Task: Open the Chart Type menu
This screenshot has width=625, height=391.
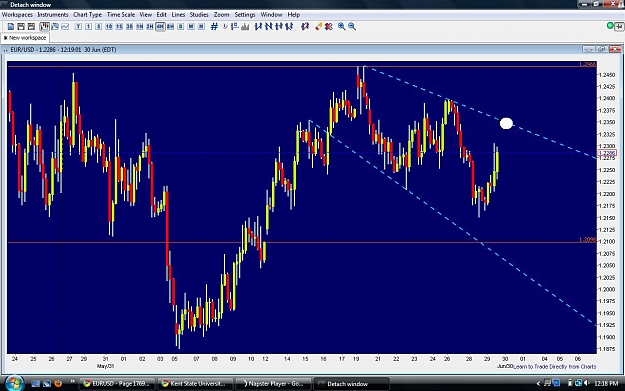Action: tap(87, 15)
